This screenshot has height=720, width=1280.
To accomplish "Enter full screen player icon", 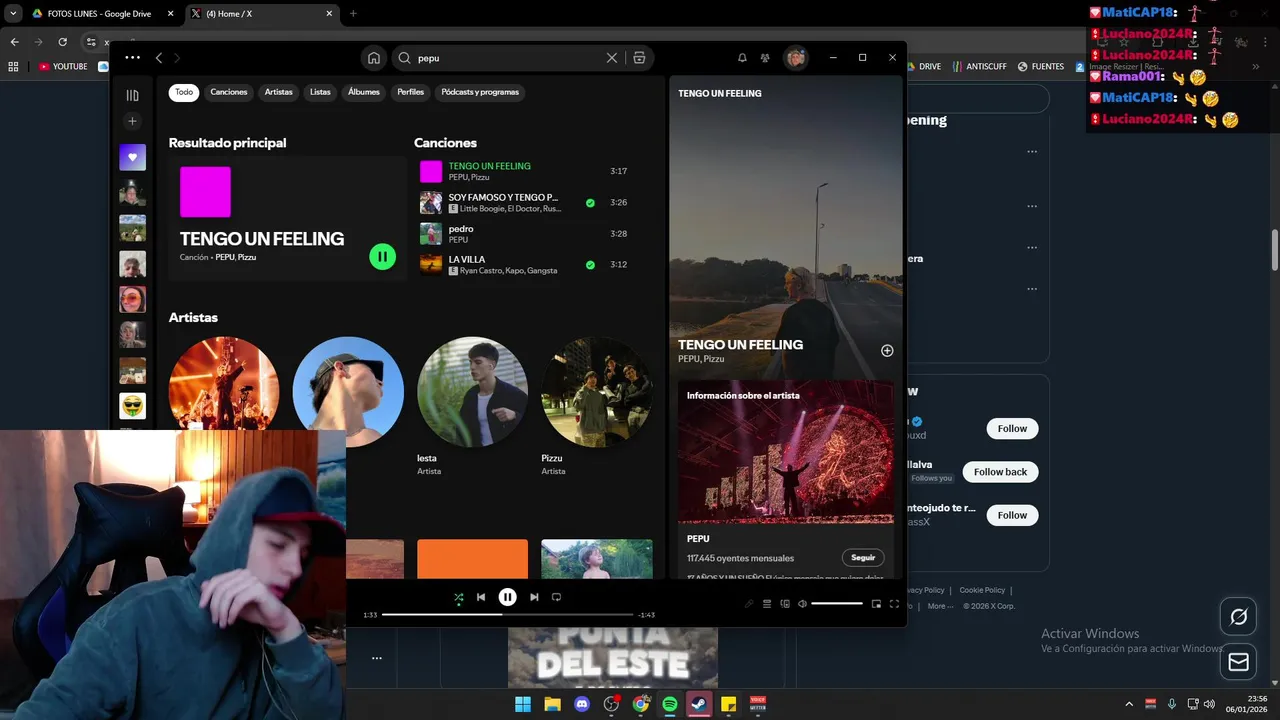I will [x=894, y=604].
